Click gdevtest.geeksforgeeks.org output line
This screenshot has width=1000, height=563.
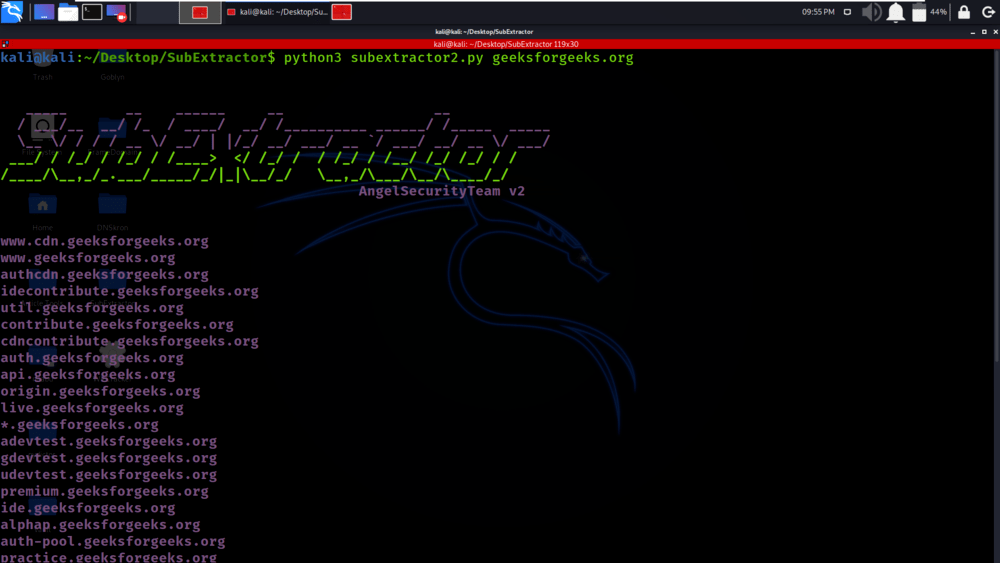pyautogui.click(x=108, y=458)
